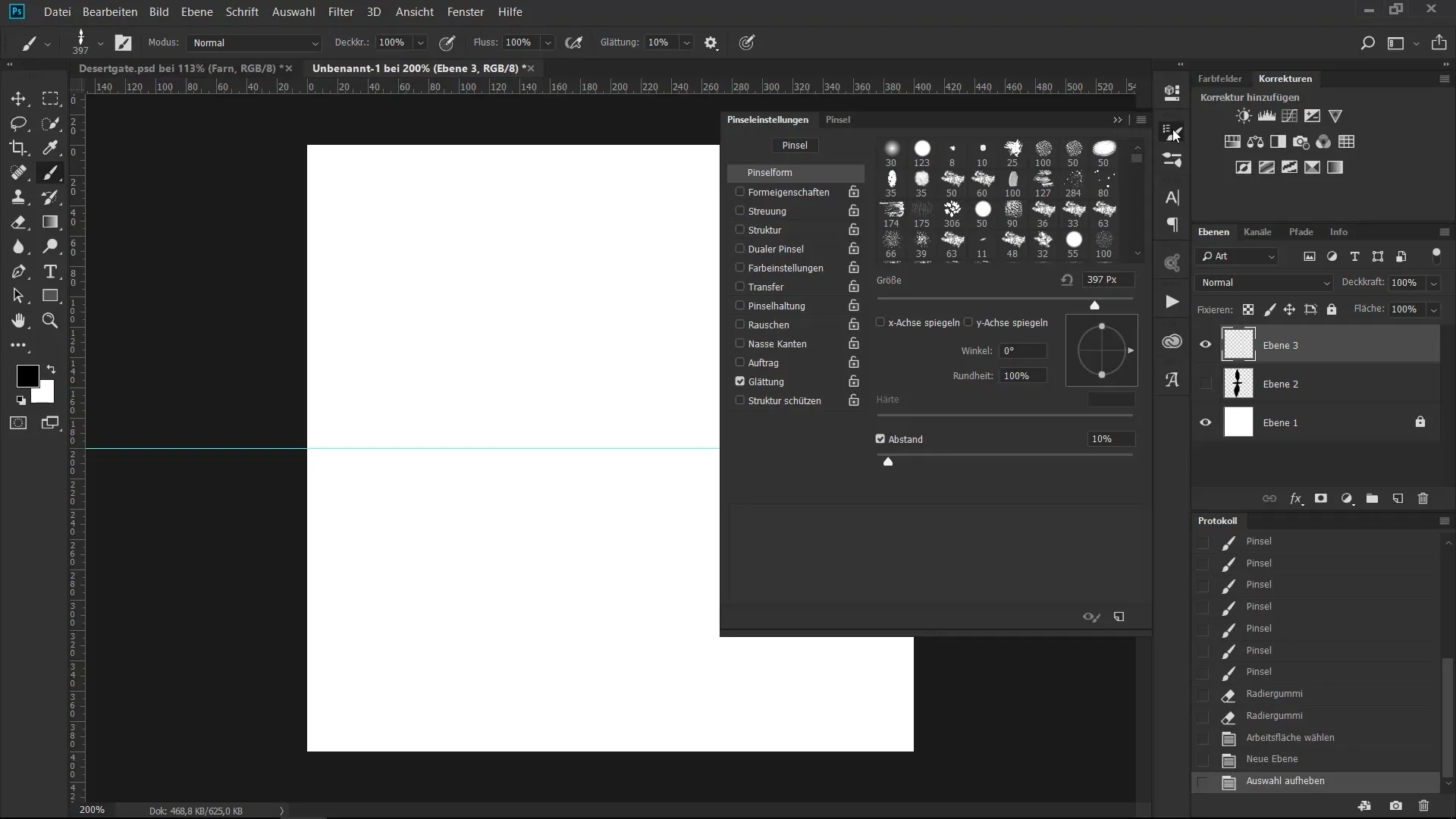Click the delete layer trash icon
This screenshot has height=819, width=1456.
[1423, 498]
